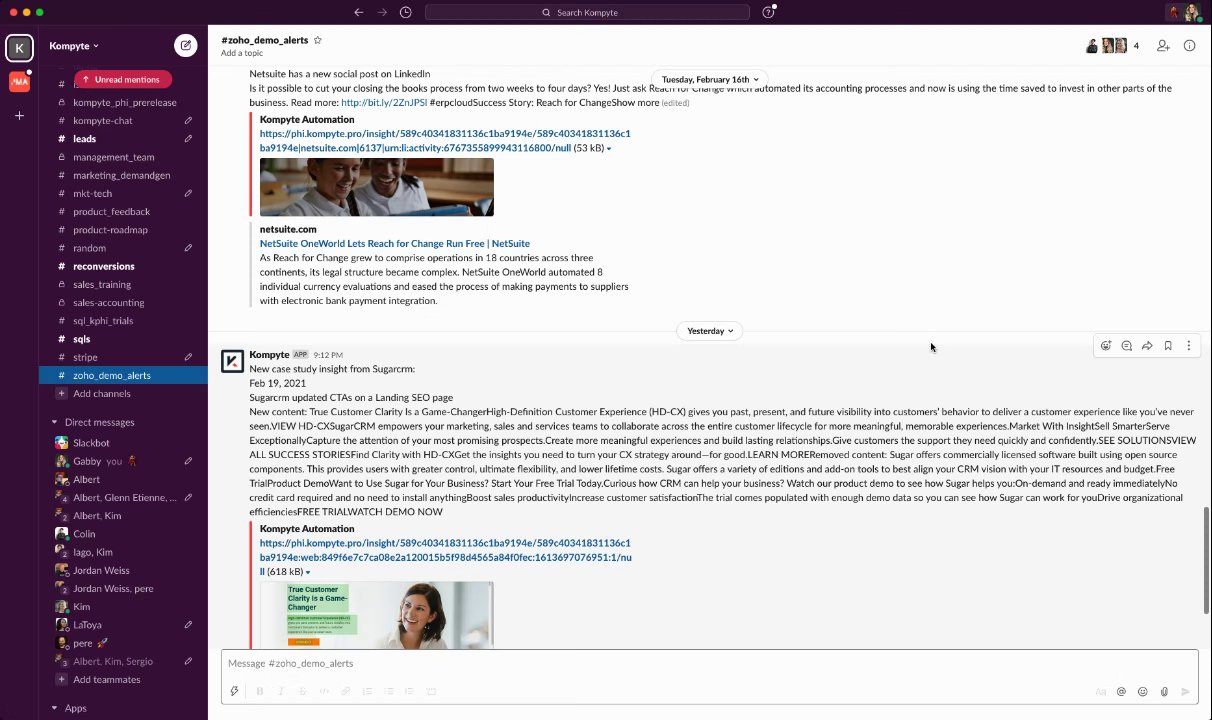Click the Message #zoho_demo_alerts input
The width and height of the screenshot is (1212, 720).
pyautogui.click(x=709, y=663)
